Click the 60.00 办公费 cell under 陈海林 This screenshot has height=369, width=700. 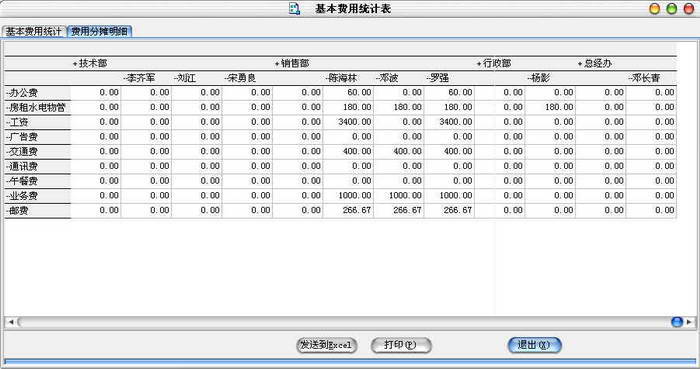(348, 92)
